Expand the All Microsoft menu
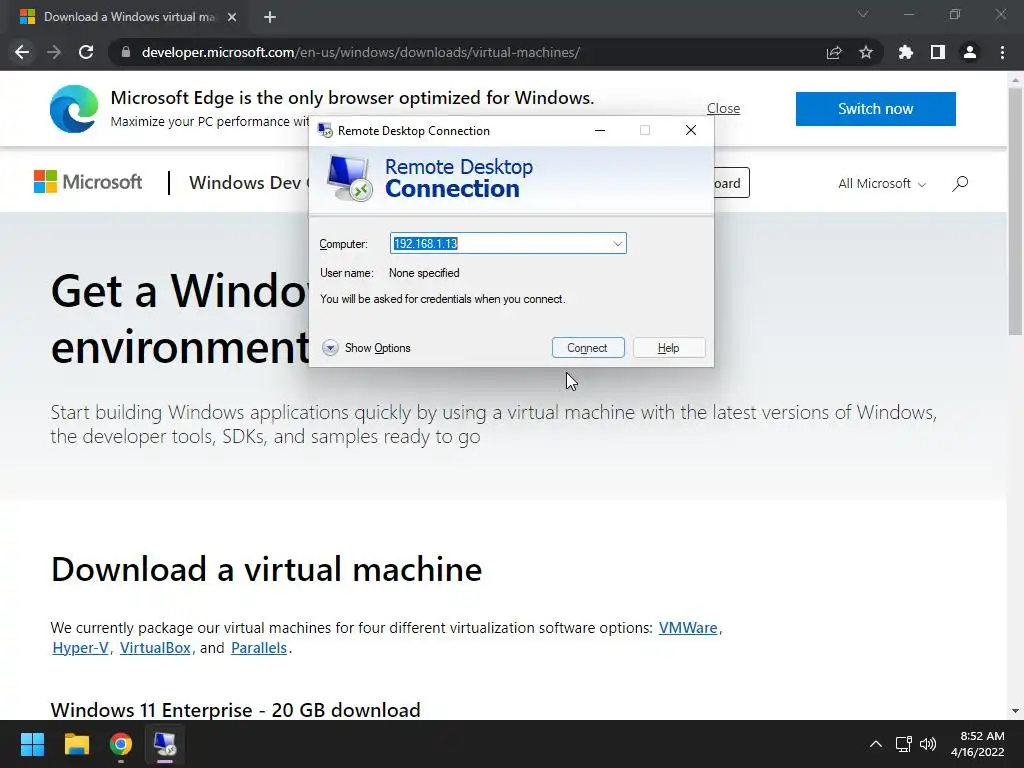The width and height of the screenshot is (1024, 768). pyautogui.click(x=882, y=184)
